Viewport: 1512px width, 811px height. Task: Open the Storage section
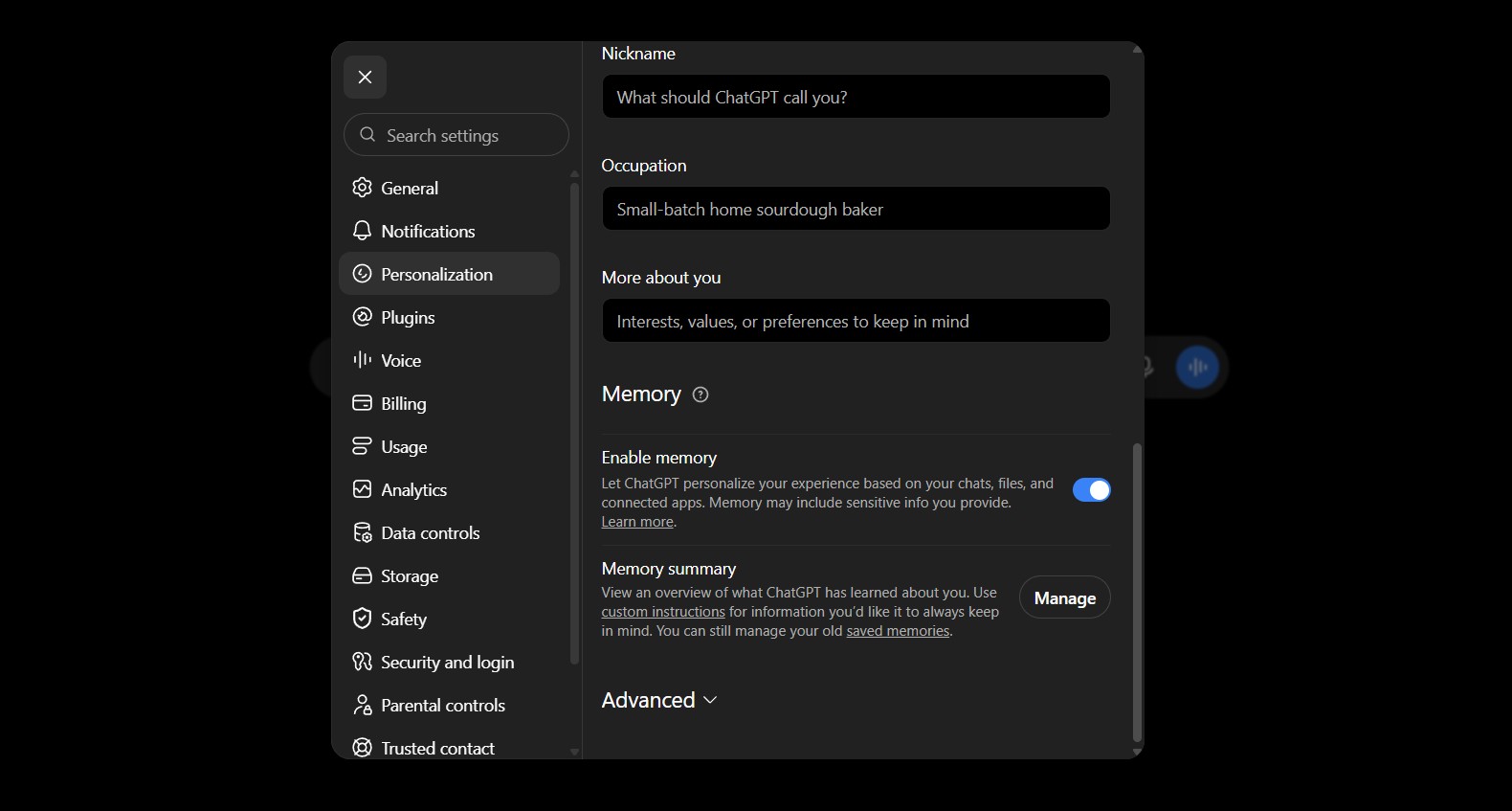pos(449,575)
